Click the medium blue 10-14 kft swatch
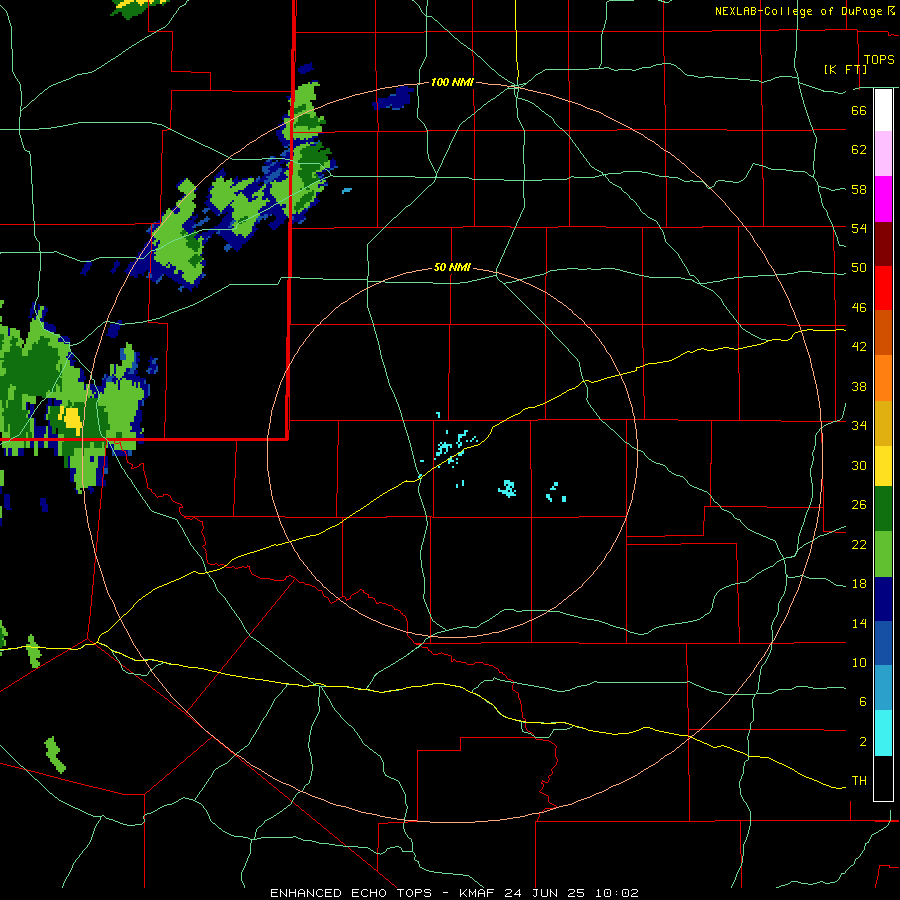This screenshot has width=900, height=900. pyautogui.click(x=883, y=643)
